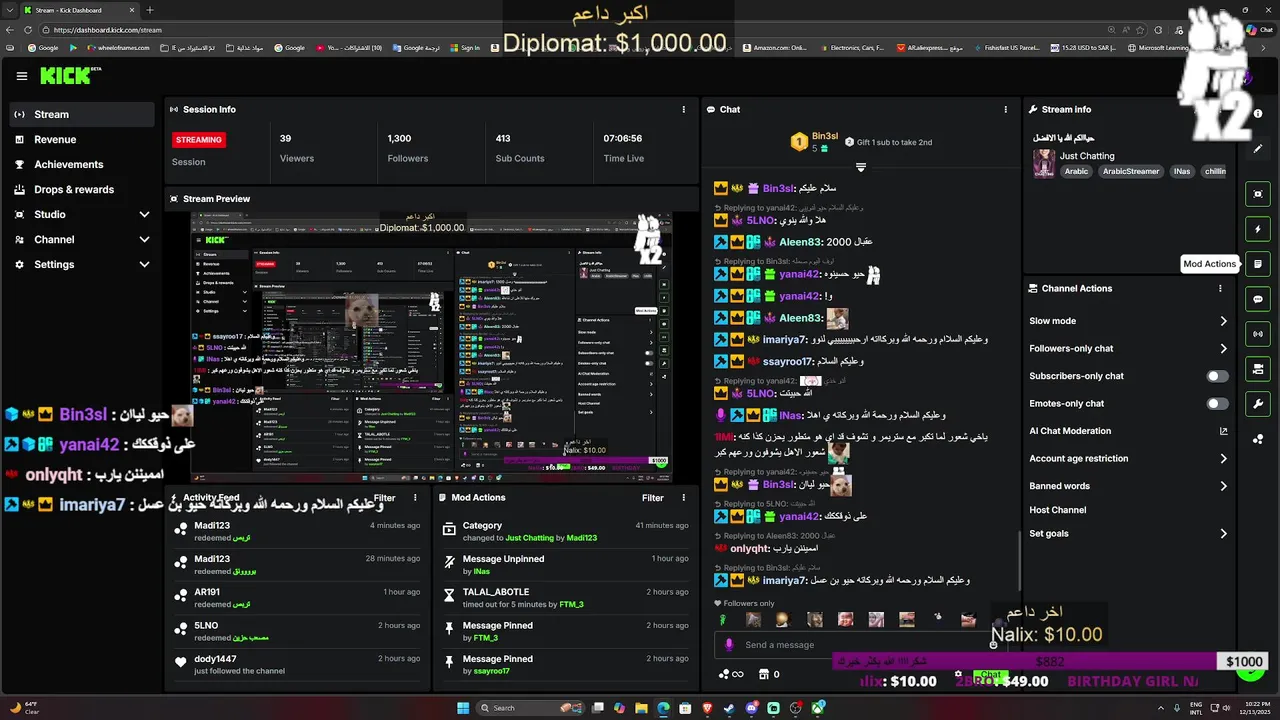
Task: Click the Just Chatting category thumbnail
Action: [1044, 163]
